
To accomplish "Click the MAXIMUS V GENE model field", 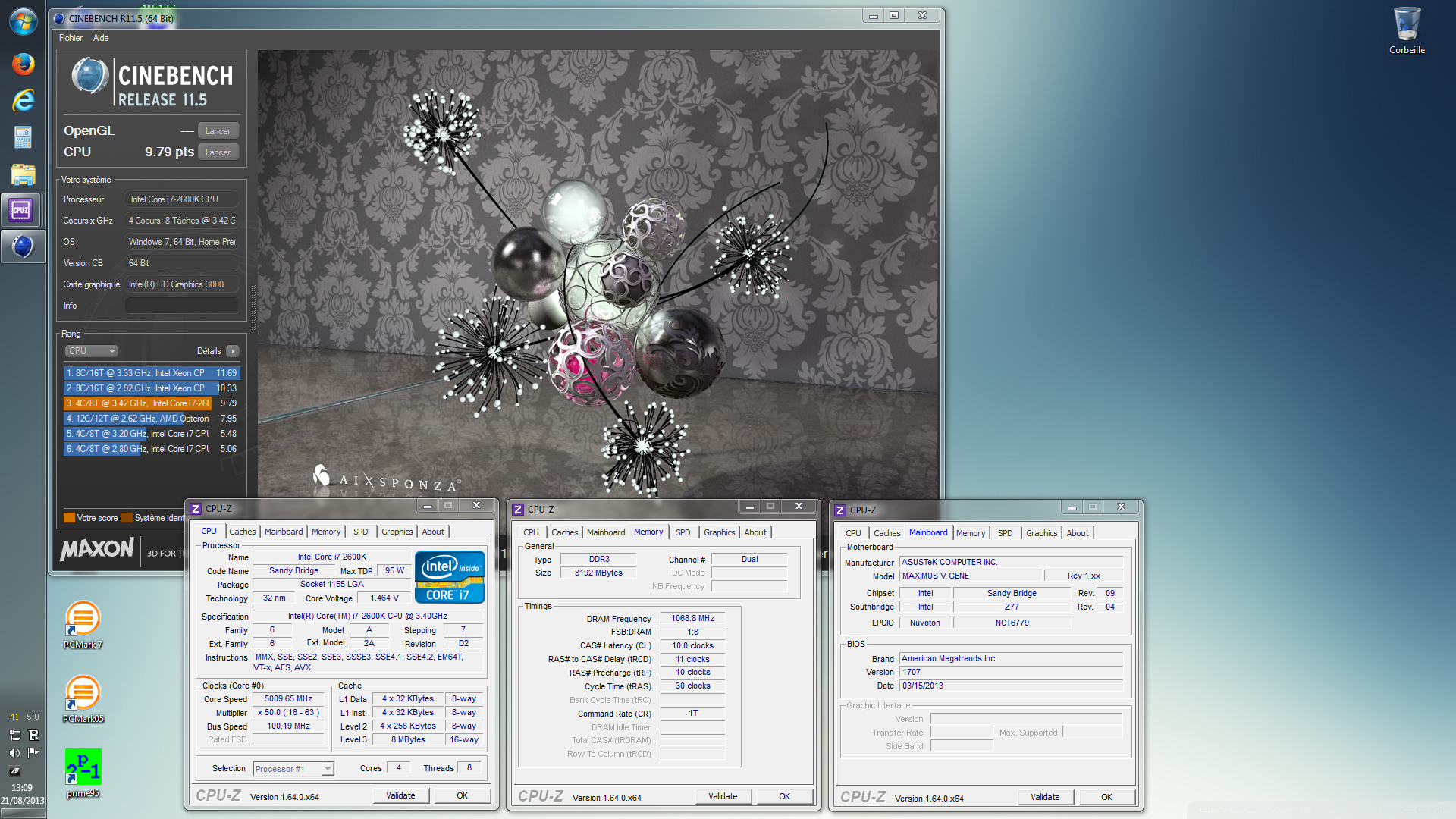I will tap(969, 576).
